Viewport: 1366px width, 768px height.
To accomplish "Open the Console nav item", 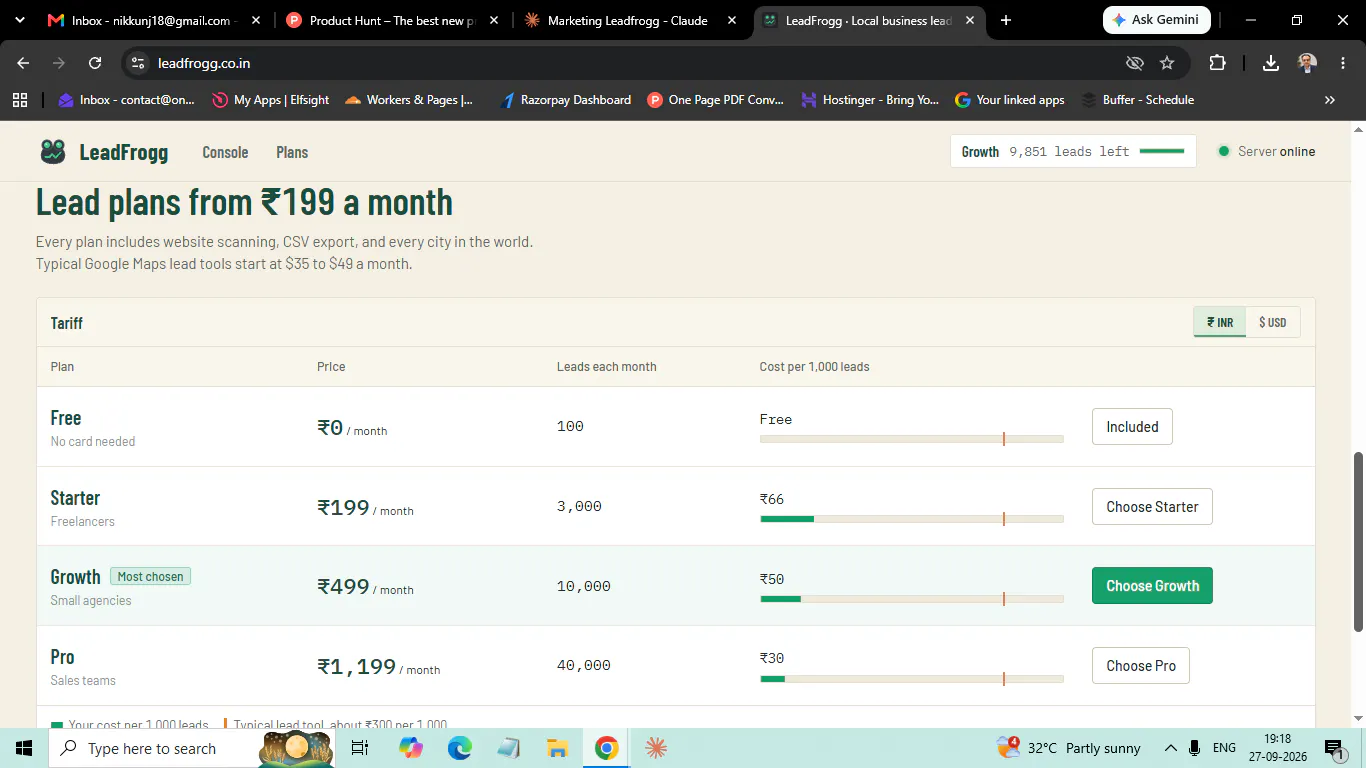I will pyautogui.click(x=225, y=152).
